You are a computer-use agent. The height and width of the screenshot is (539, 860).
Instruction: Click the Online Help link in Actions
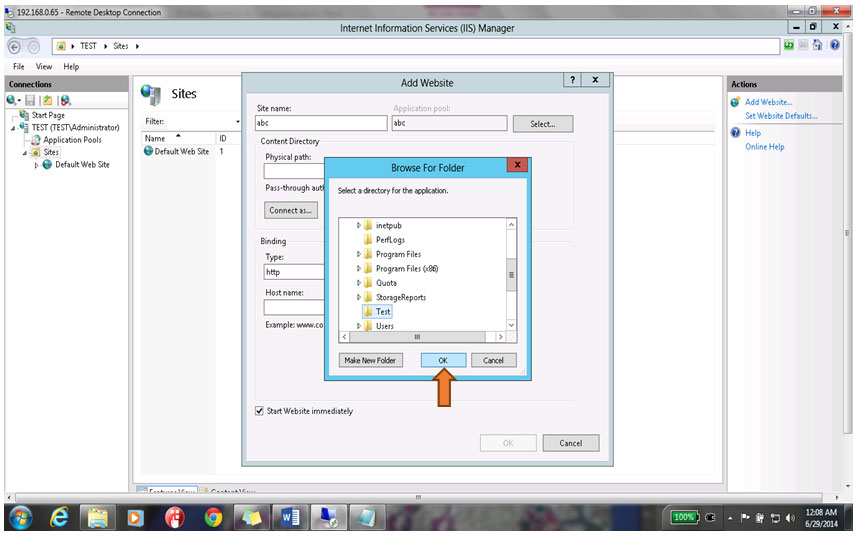[765, 146]
